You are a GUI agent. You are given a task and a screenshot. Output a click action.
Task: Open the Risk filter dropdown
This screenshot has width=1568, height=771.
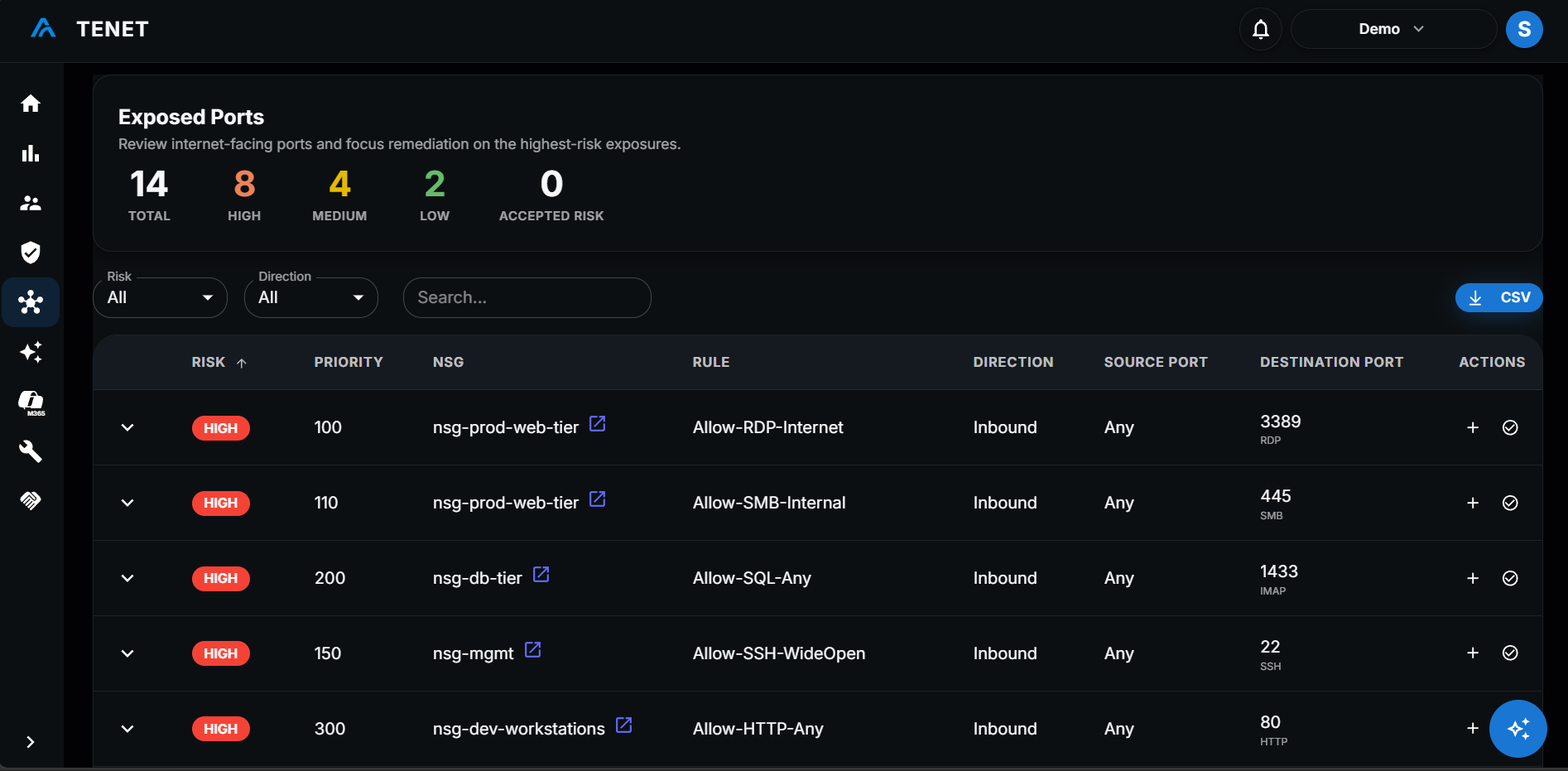(161, 297)
